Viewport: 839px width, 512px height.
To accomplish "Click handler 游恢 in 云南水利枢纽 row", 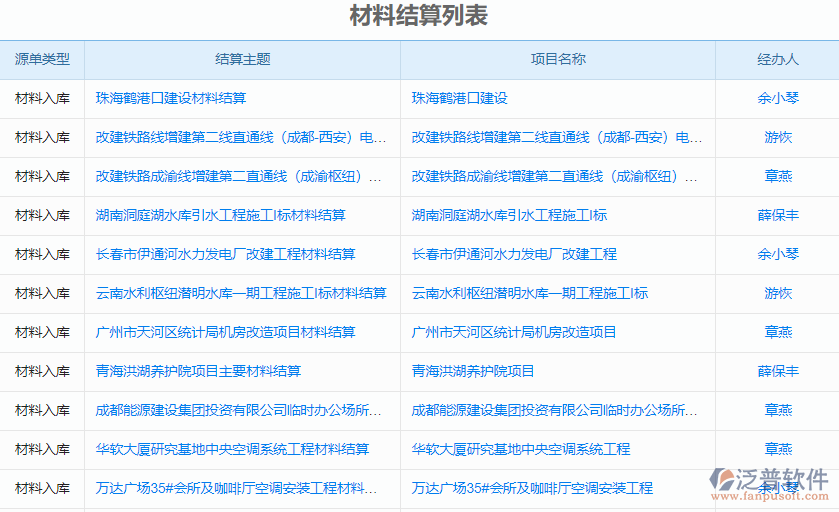I will coord(778,293).
